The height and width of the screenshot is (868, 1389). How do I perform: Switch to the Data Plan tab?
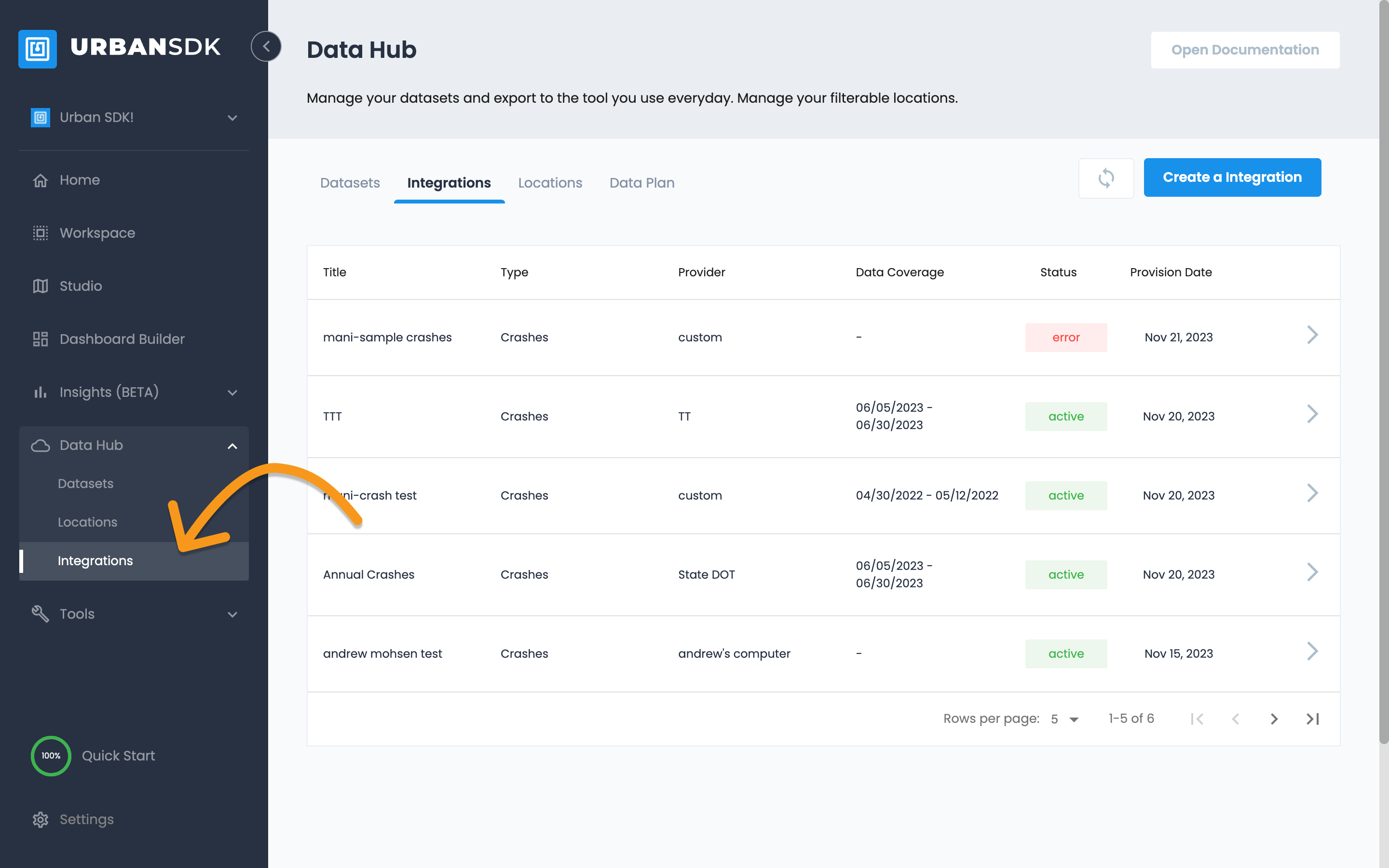pyautogui.click(x=642, y=183)
